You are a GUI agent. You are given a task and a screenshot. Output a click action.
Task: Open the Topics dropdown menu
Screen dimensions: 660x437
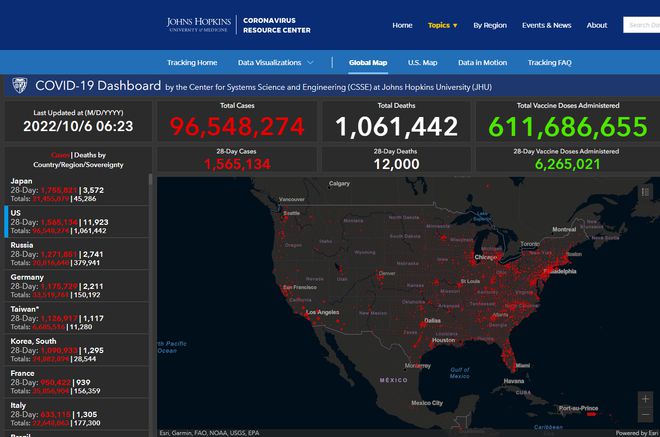tap(442, 25)
